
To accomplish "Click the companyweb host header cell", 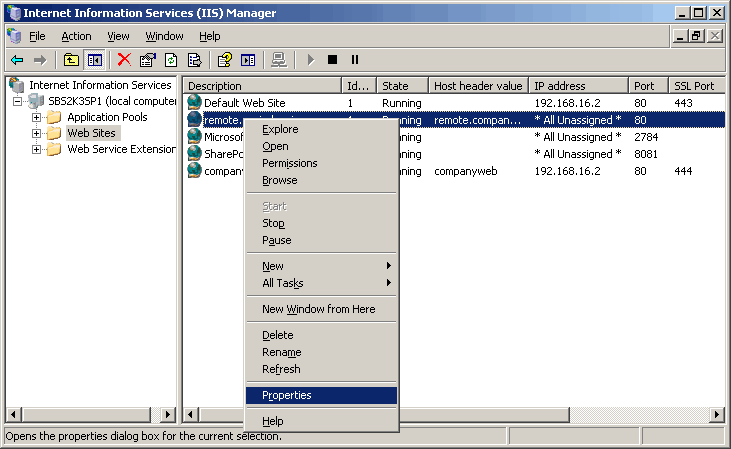I will (466, 171).
